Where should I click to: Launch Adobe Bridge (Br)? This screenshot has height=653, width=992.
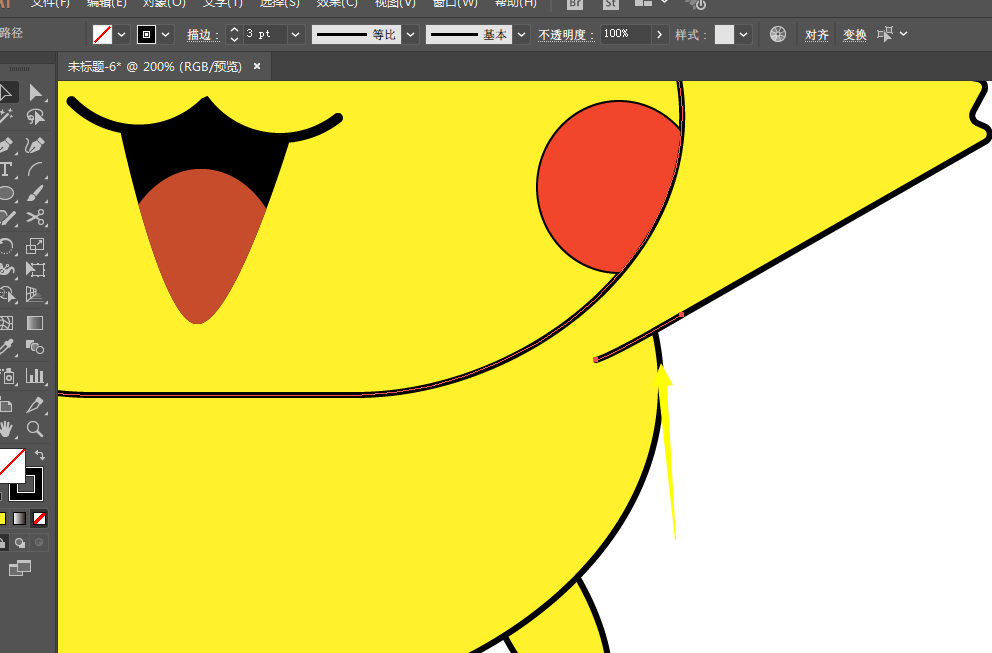[x=574, y=3]
